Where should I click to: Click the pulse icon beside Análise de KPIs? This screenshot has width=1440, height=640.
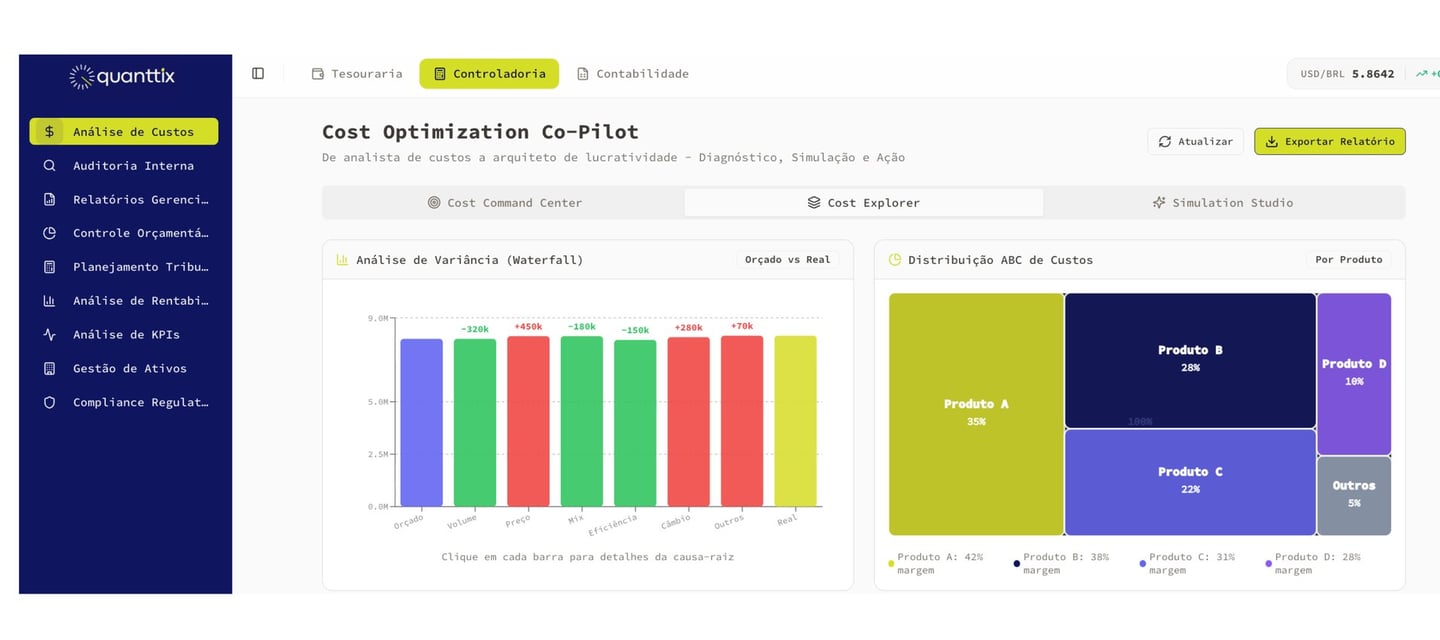(49, 335)
